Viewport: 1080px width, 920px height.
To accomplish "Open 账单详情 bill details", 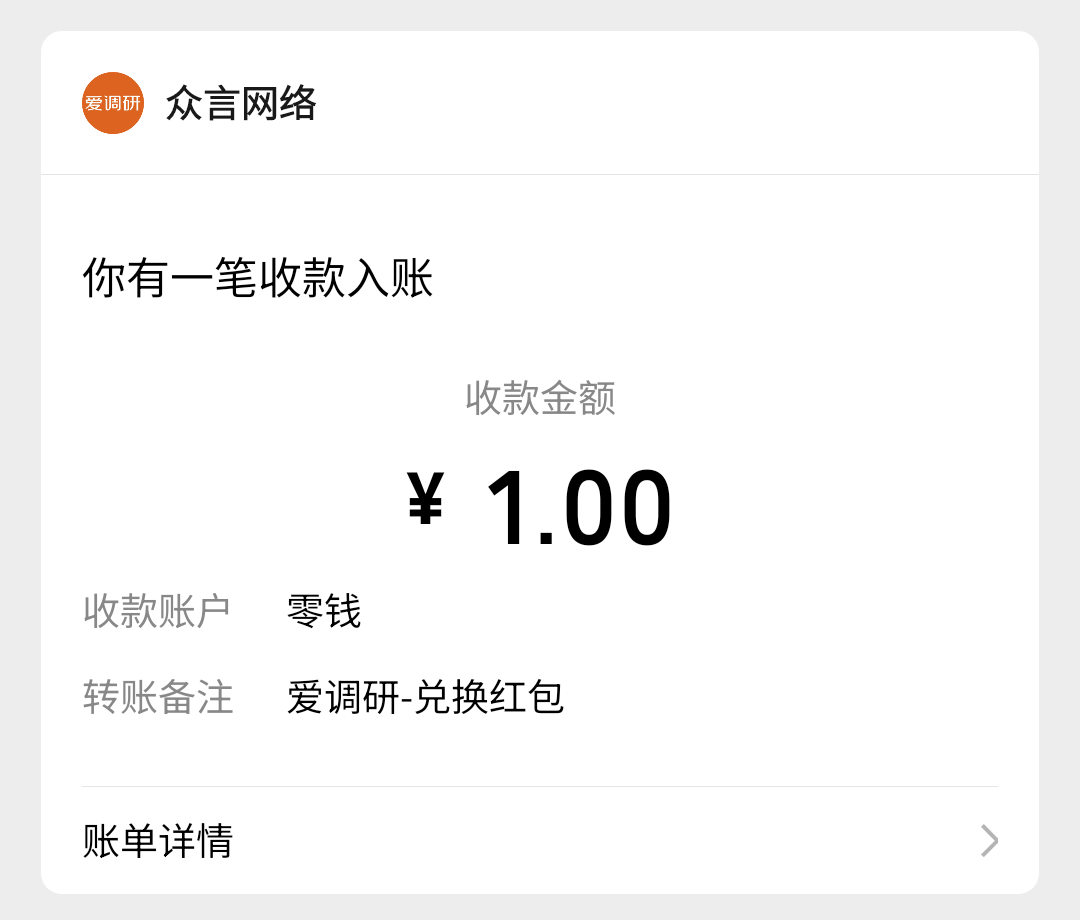I will pyautogui.click(x=540, y=840).
